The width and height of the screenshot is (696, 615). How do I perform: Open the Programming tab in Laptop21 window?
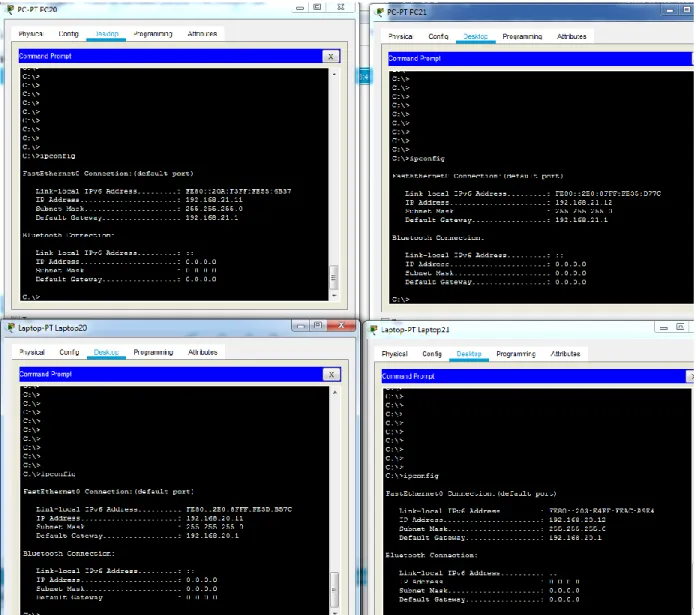[x=516, y=354]
